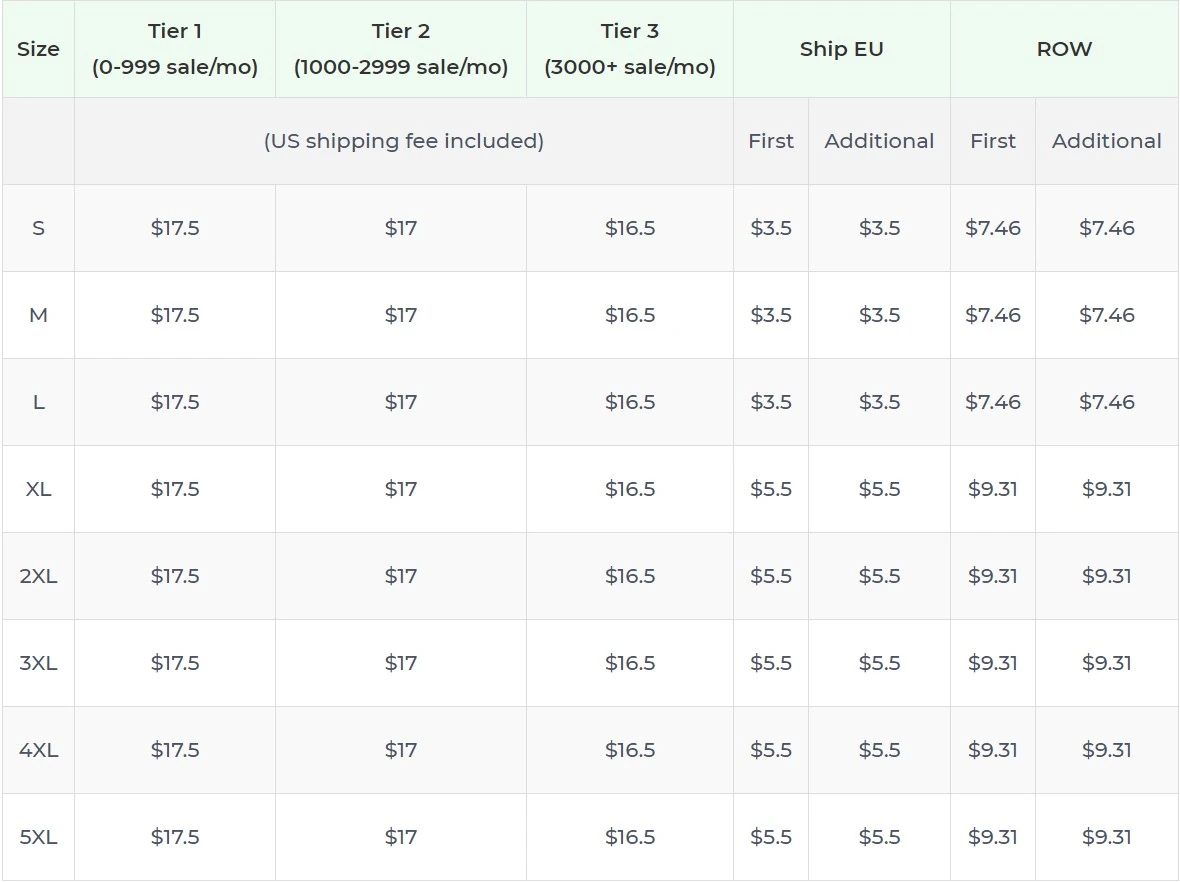Click the First subheader under ROW
The image size is (1180, 882).
point(992,141)
